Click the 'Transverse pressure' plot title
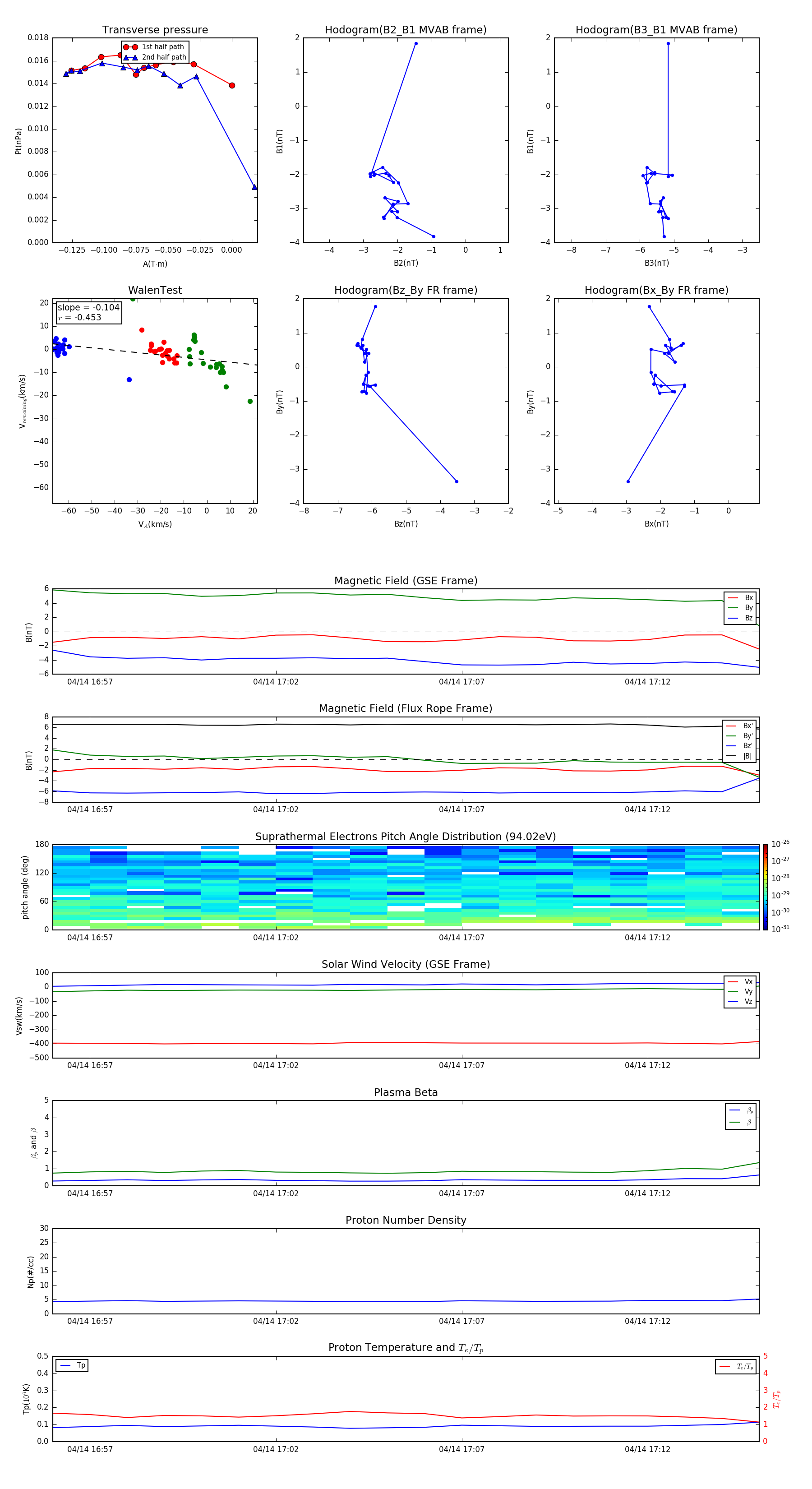Screen dimensions: 812x1489 155,30
